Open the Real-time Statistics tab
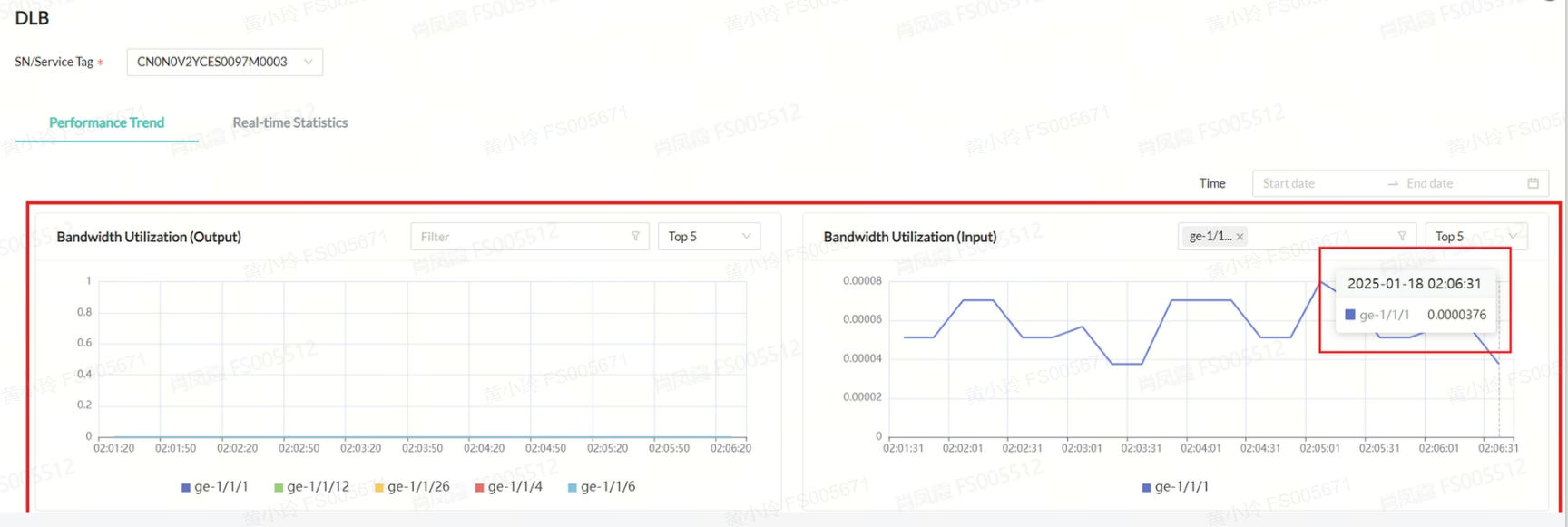The image size is (1568, 527). 289,122
